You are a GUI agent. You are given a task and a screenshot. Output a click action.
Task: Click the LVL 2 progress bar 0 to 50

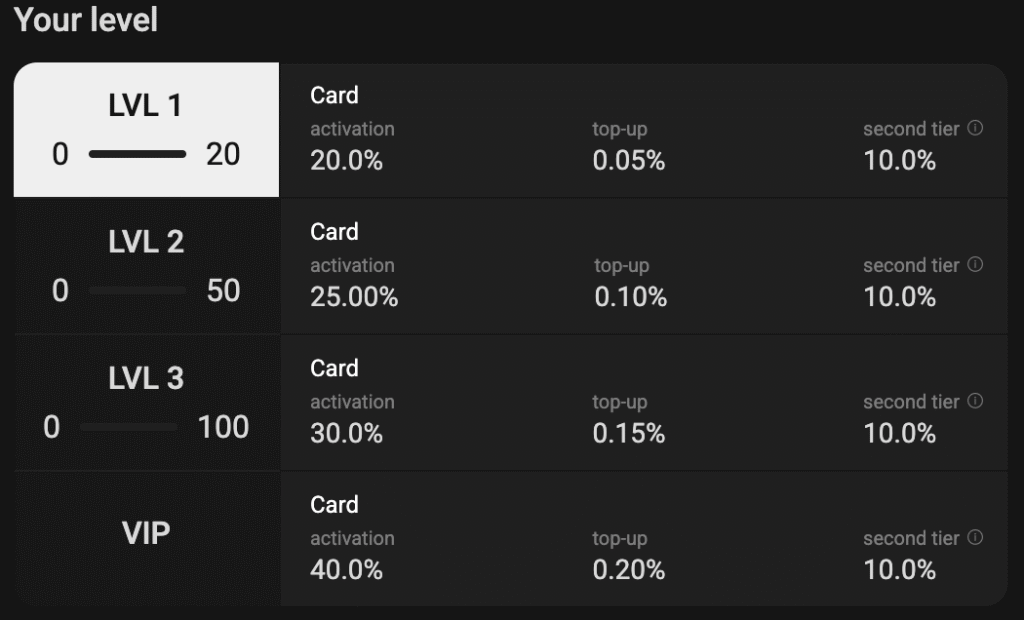(137, 291)
